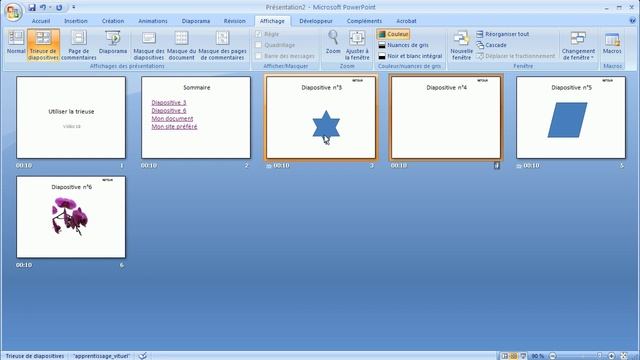Open a Nouvelle fenêtre
This screenshot has height=360, width=640.
coord(461,45)
